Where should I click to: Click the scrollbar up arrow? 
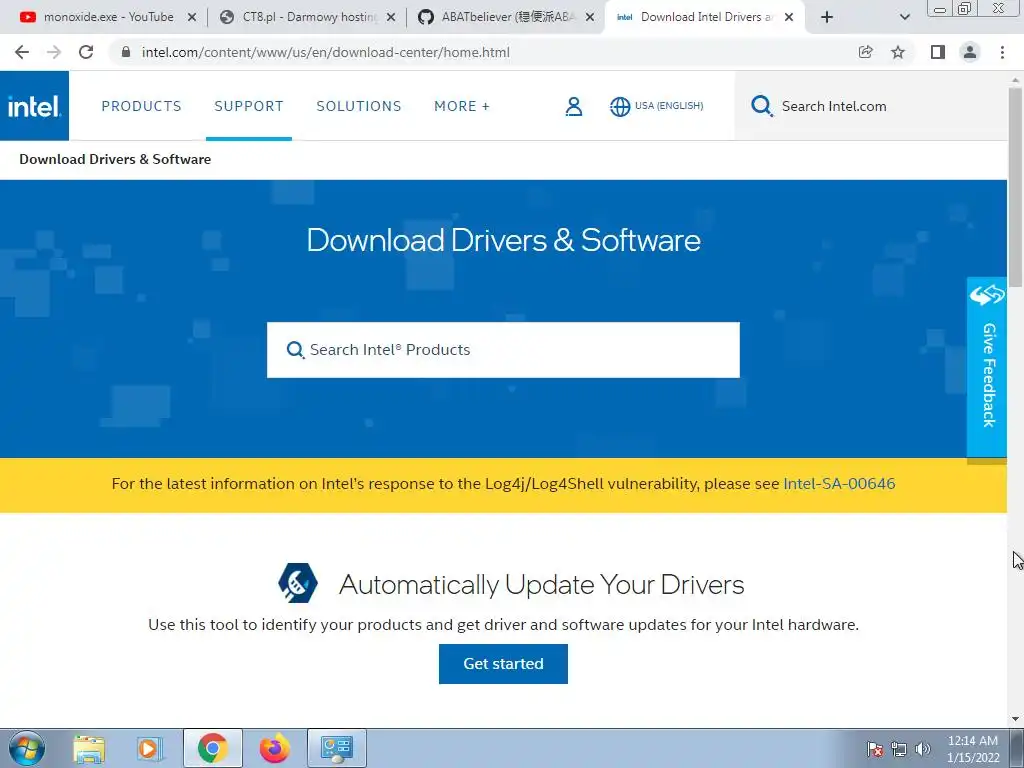pyautogui.click(x=1016, y=80)
